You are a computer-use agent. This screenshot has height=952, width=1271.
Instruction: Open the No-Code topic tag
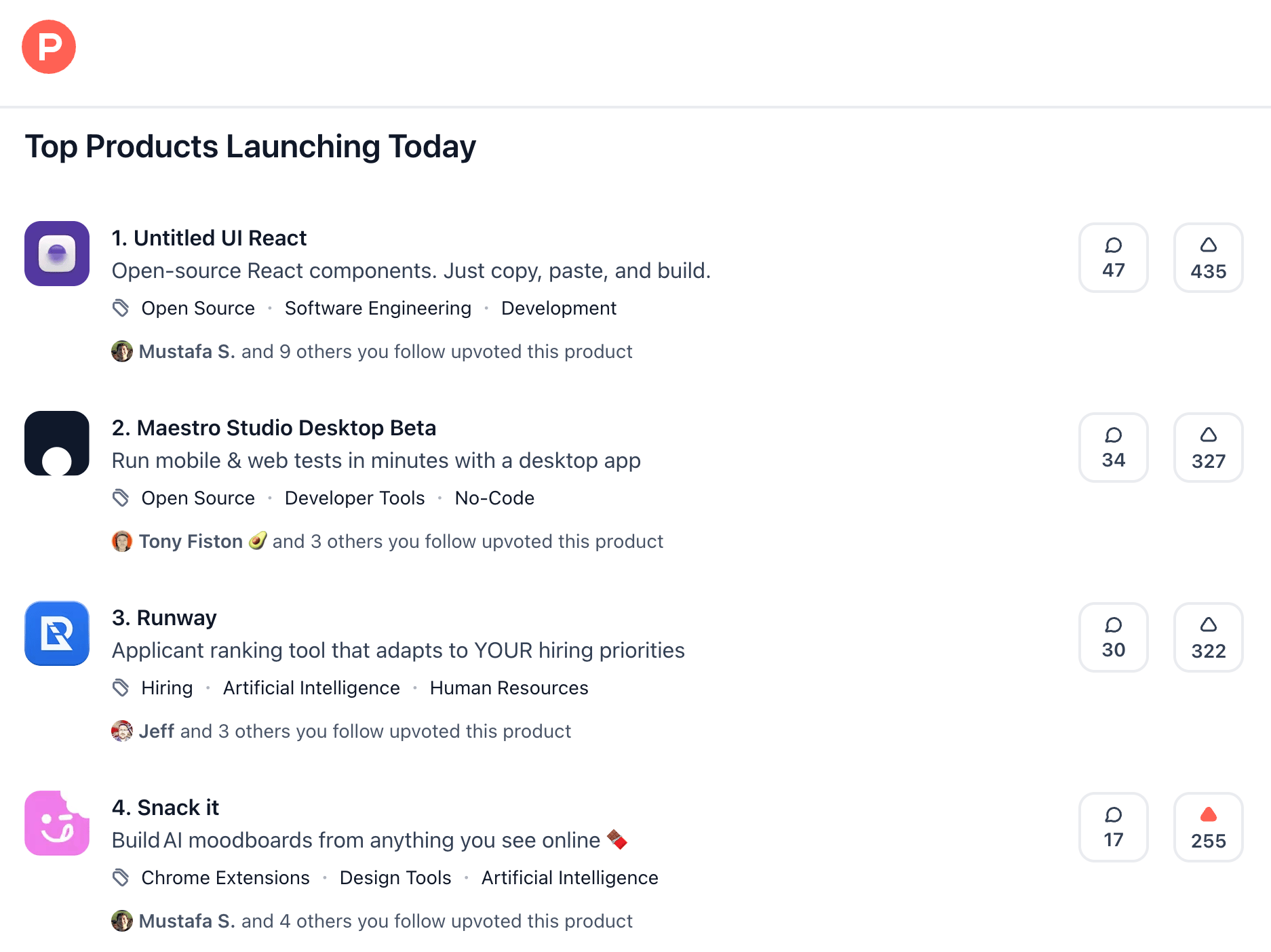click(x=494, y=498)
